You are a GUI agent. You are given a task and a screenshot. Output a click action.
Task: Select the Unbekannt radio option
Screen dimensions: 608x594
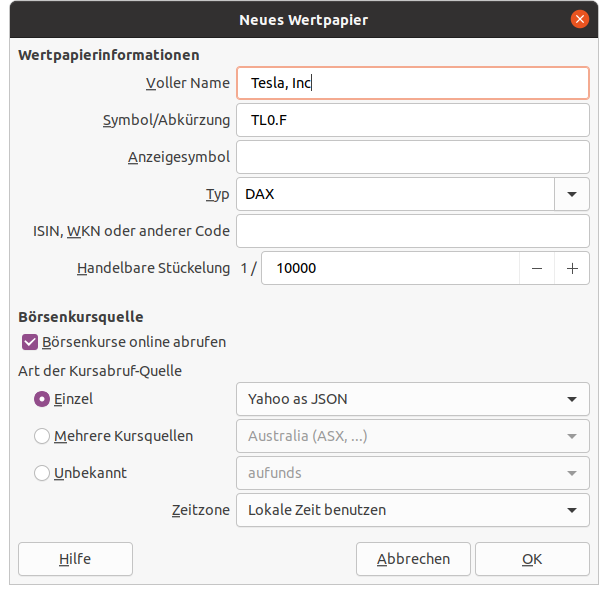pyautogui.click(x=42, y=473)
